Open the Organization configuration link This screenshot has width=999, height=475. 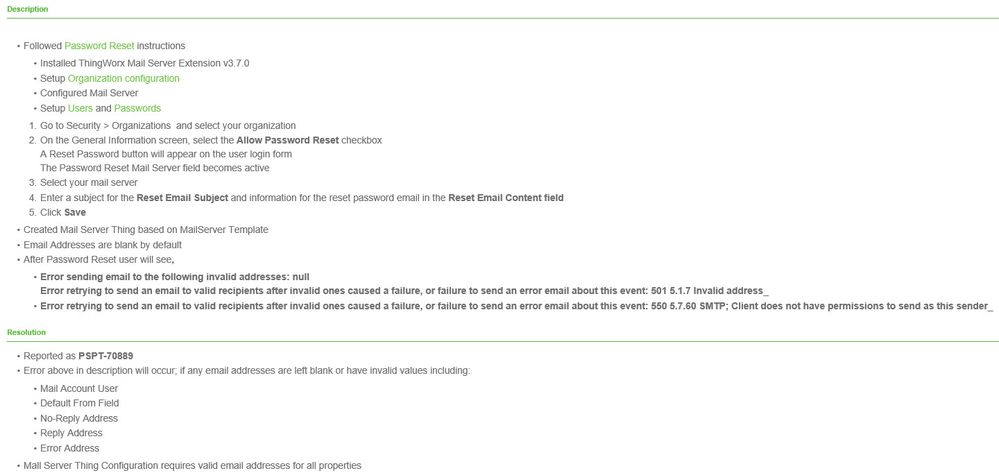[x=124, y=78]
